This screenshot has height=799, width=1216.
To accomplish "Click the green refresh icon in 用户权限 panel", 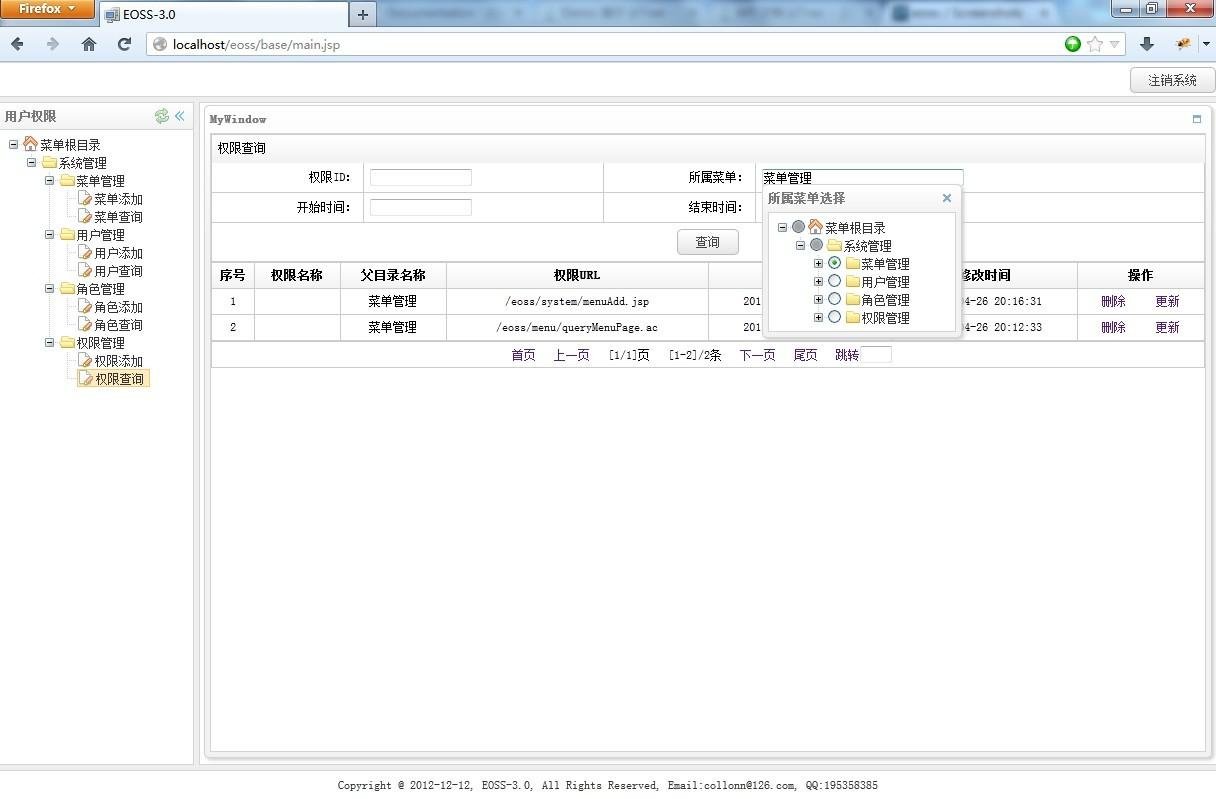I will pos(162,116).
